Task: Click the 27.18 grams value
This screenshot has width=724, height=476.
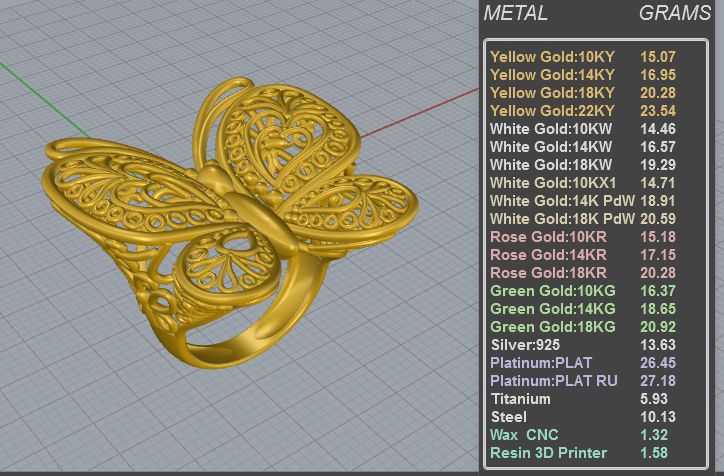Action: [658, 381]
